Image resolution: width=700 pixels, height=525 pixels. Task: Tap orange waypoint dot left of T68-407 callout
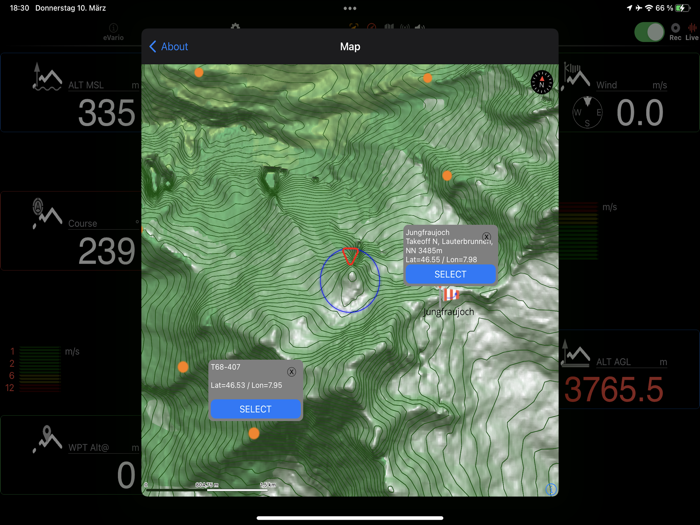[183, 367]
